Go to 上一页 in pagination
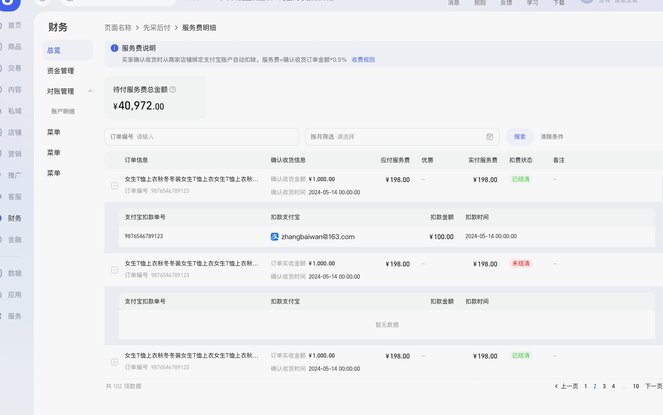 coord(567,386)
